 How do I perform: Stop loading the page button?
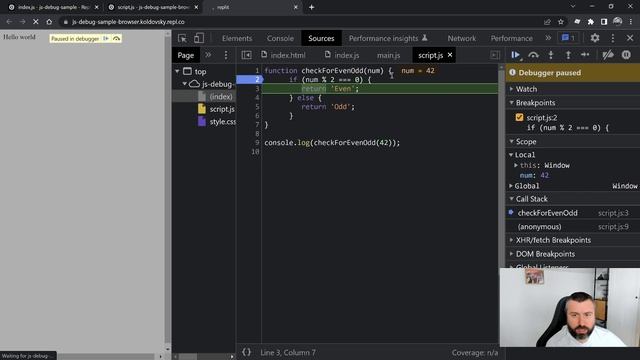click(x=36, y=22)
